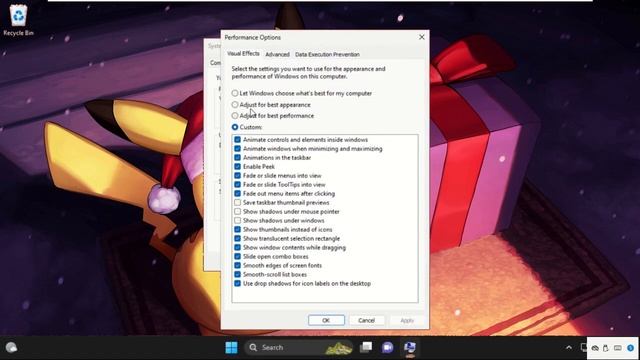Open Task View on the taskbar
The height and width of the screenshot is (360, 640).
pos(366,347)
